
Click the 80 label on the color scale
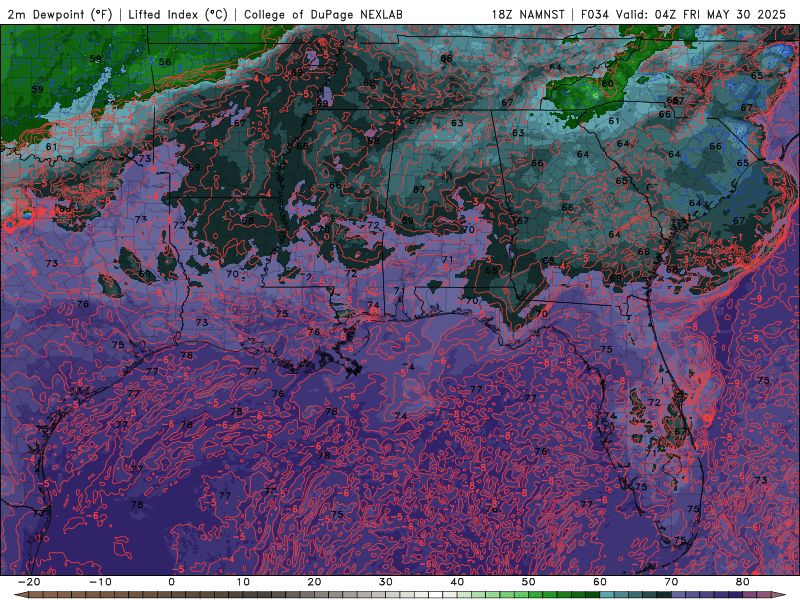pyautogui.click(x=743, y=582)
